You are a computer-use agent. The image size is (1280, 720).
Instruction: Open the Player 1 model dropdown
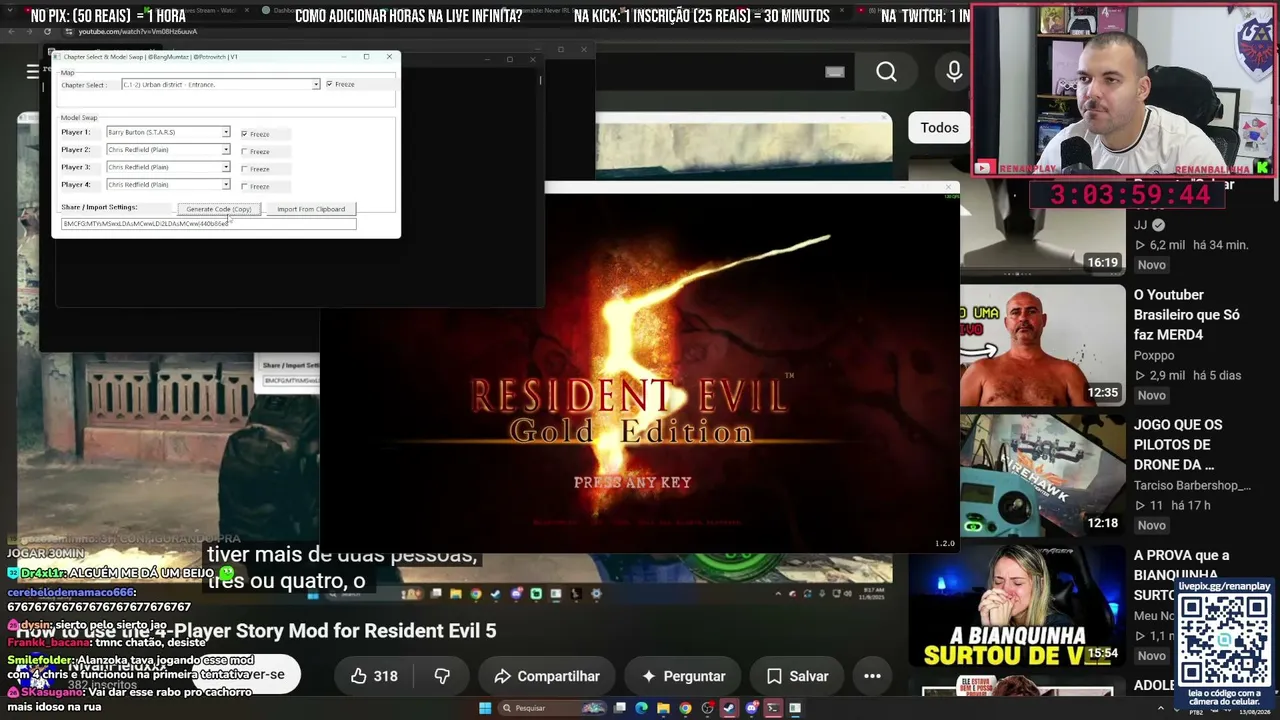point(168,132)
